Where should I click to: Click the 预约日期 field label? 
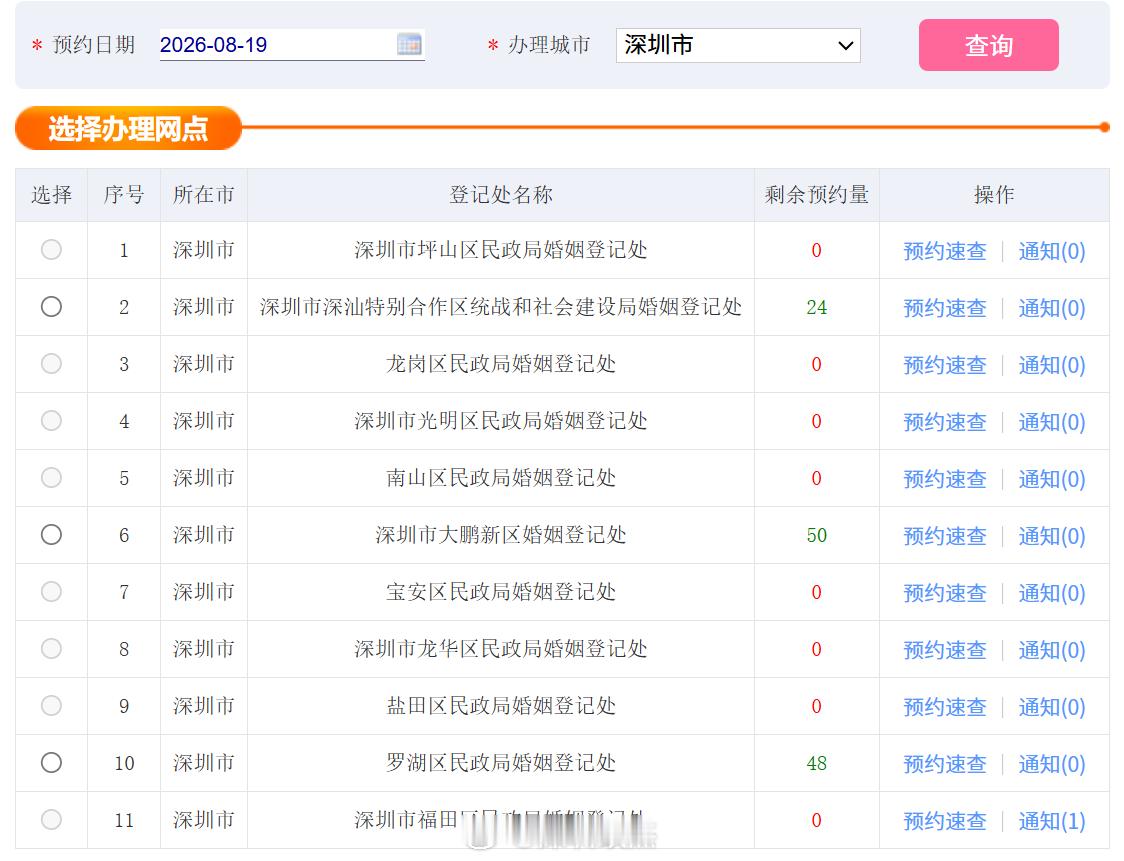click(94, 45)
